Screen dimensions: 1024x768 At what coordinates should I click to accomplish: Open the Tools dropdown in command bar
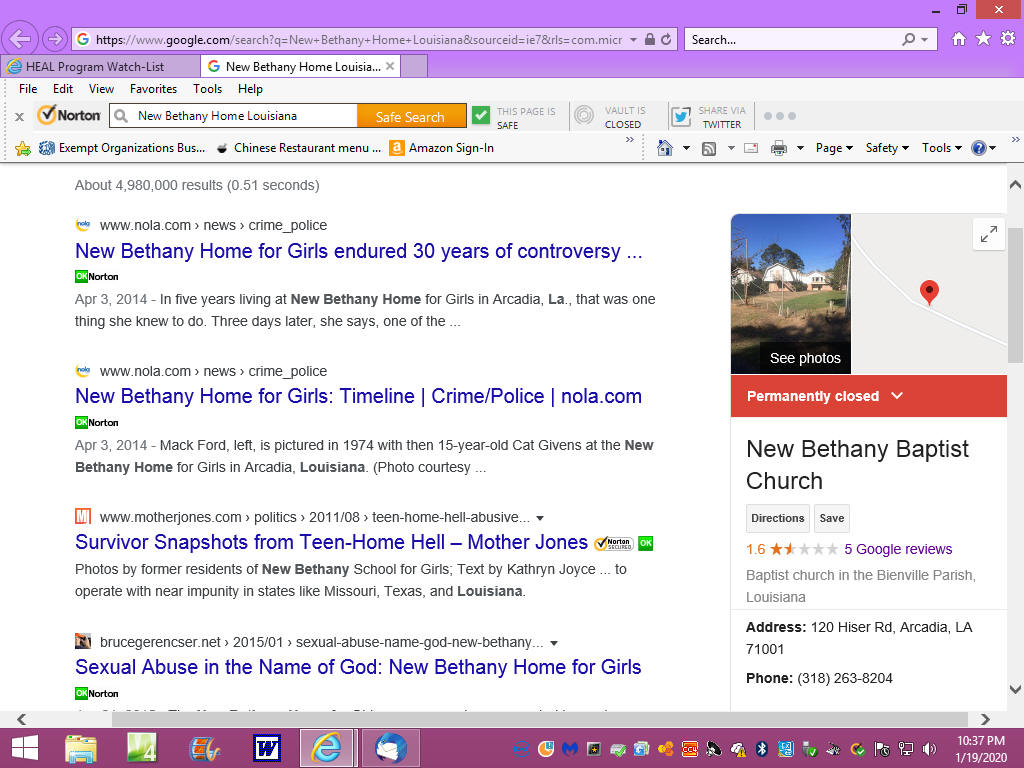tap(942, 148)
